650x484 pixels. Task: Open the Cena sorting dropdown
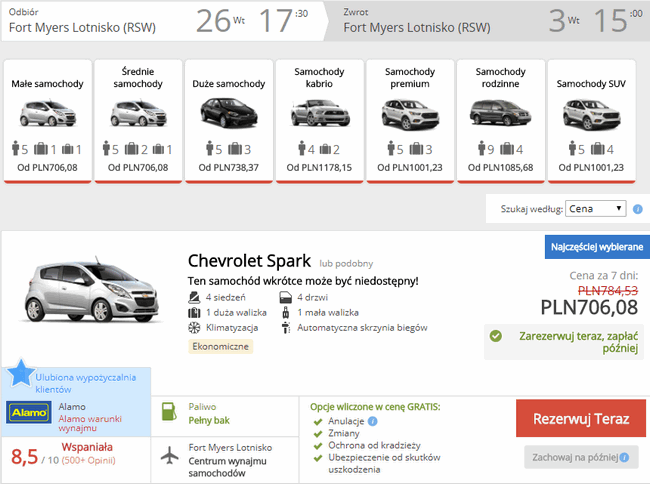pyautogui.click(x=596, y=208)
